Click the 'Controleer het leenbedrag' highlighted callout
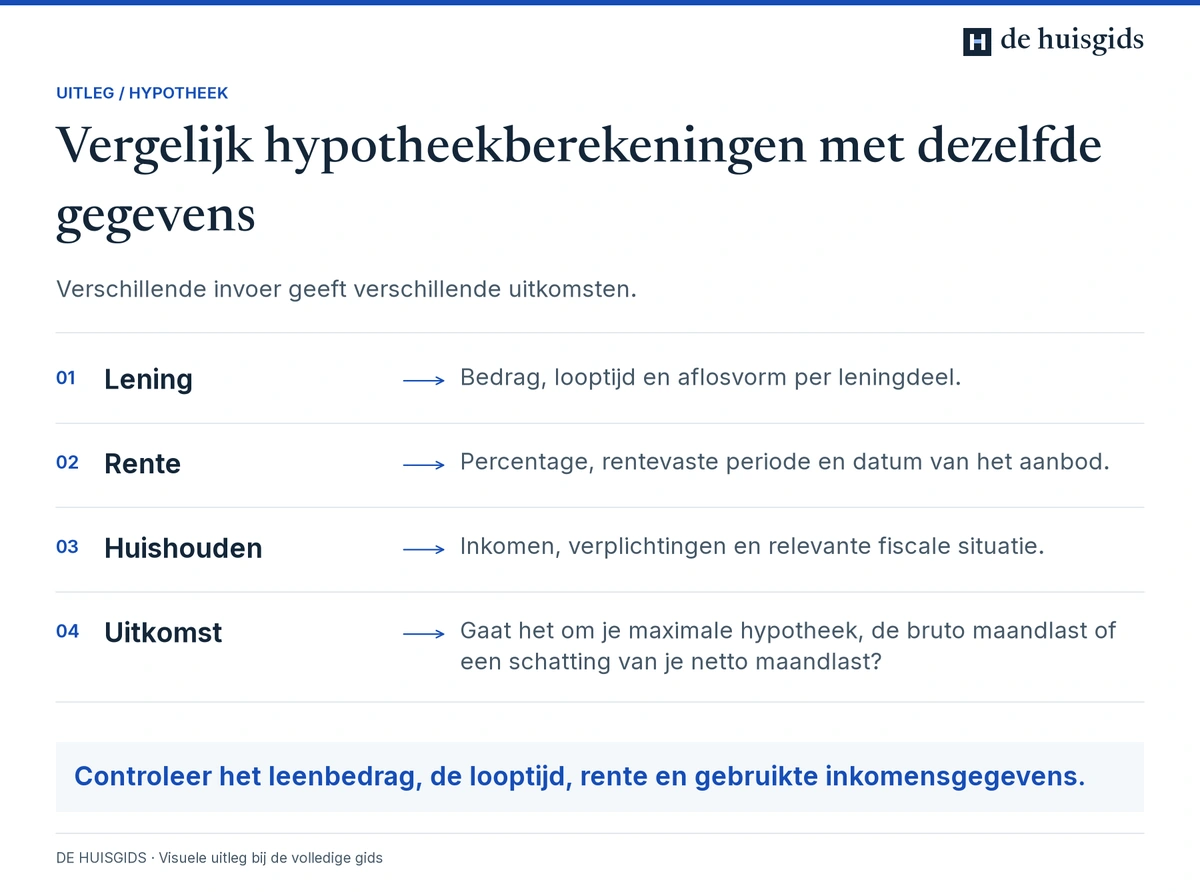Screen dimensions: 1200x892 [600, 777]
